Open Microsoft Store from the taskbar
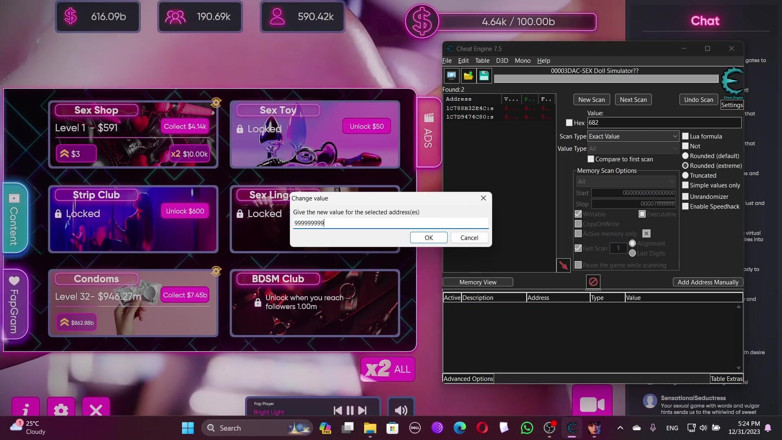The width and height of the screenshot is (782, 440). 392,428
